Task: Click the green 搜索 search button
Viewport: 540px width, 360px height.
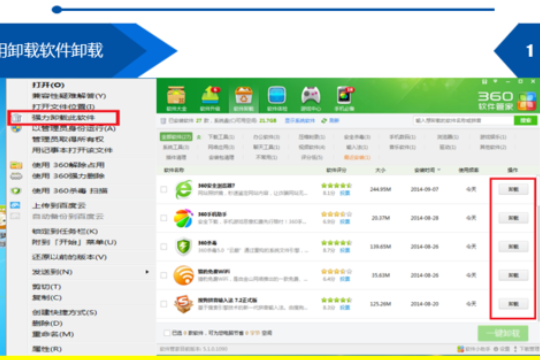Action: point(525,120)
